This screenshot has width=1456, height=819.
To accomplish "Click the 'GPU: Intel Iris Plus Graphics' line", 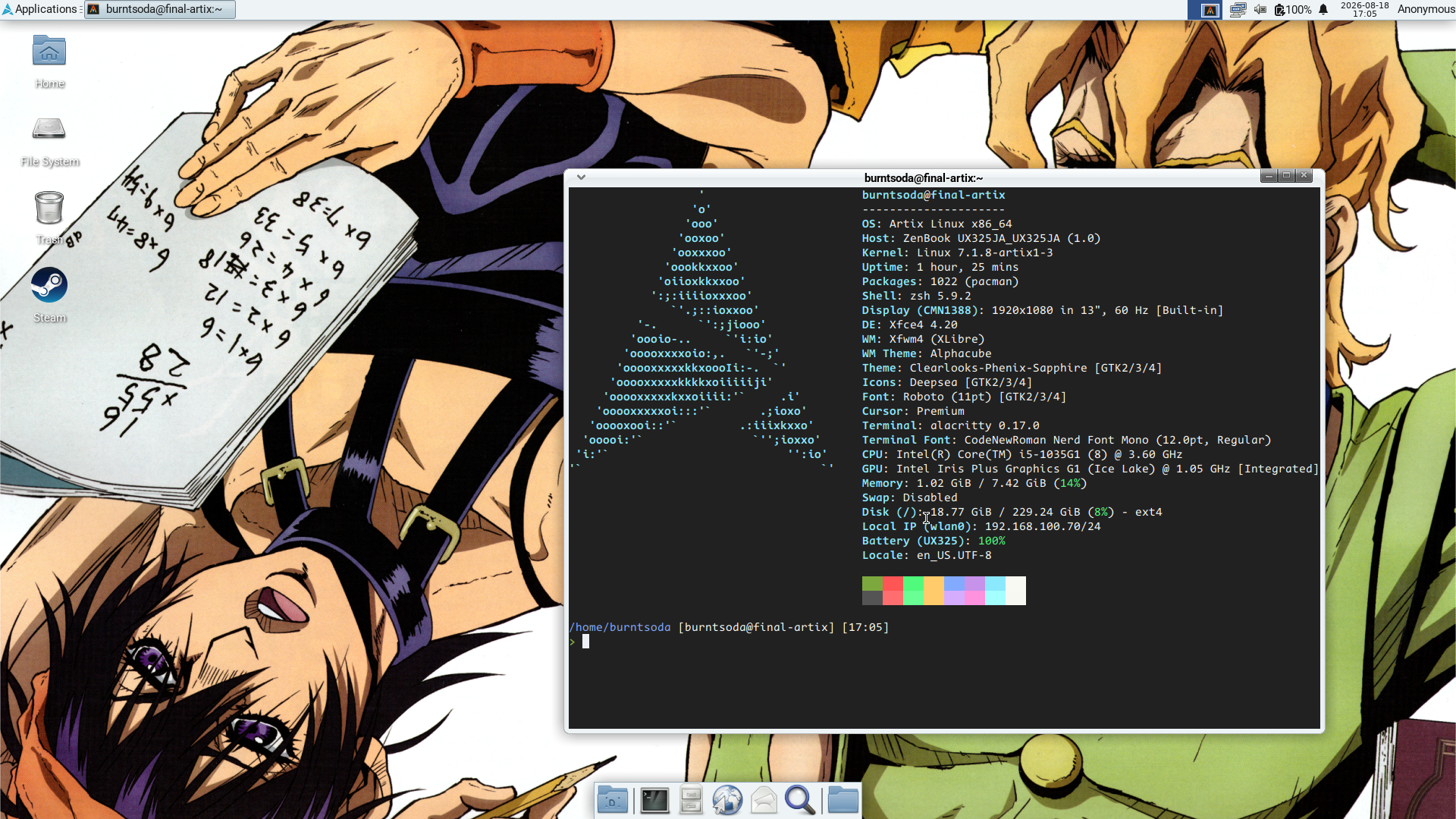I will pyautogui.click(x=1090, y=469).
